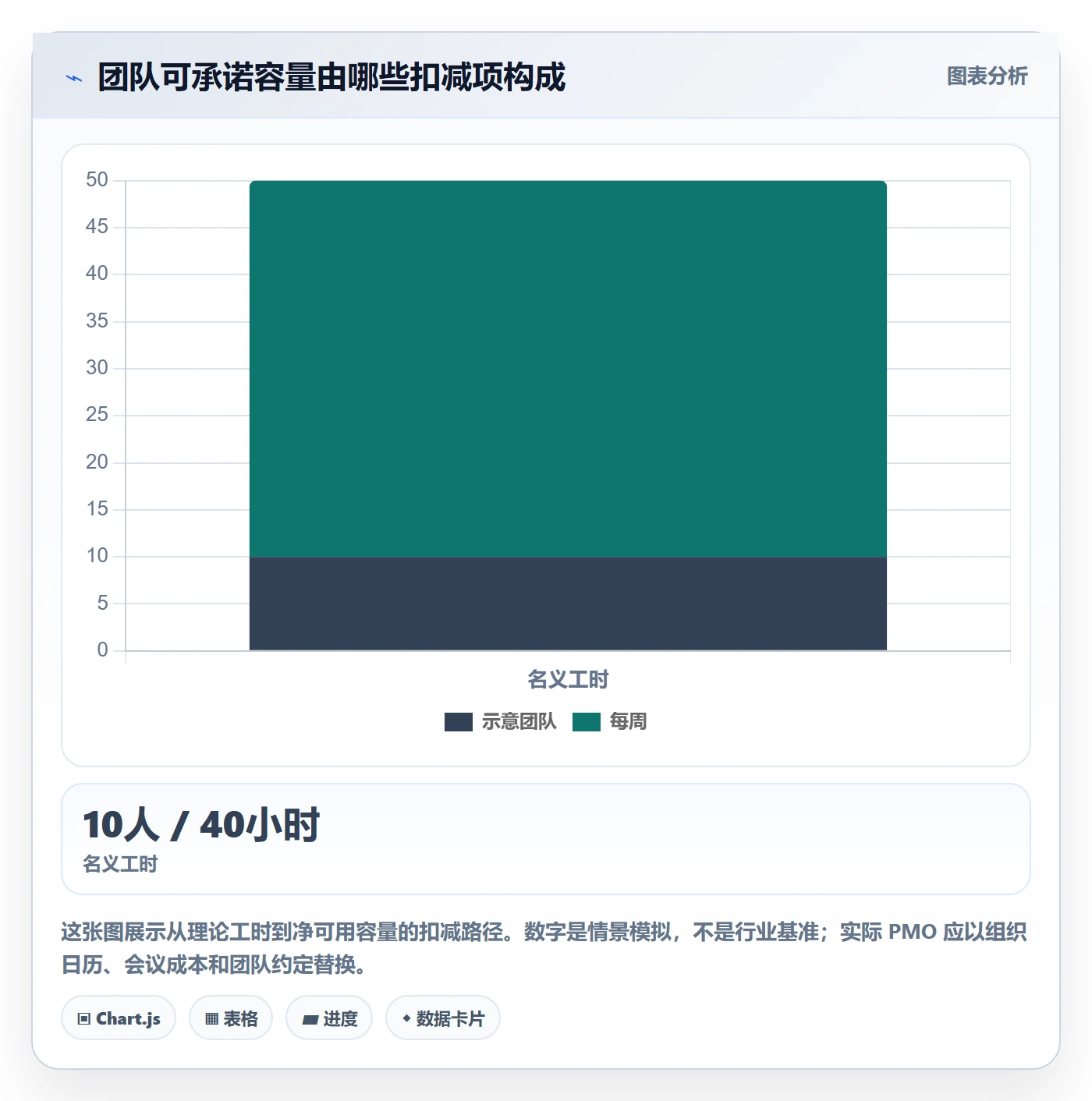The height and width of the screenshot is (1101, 1092).
Task: Click the description paragraph starting with 这张图展示
Action: click(544, 948)
